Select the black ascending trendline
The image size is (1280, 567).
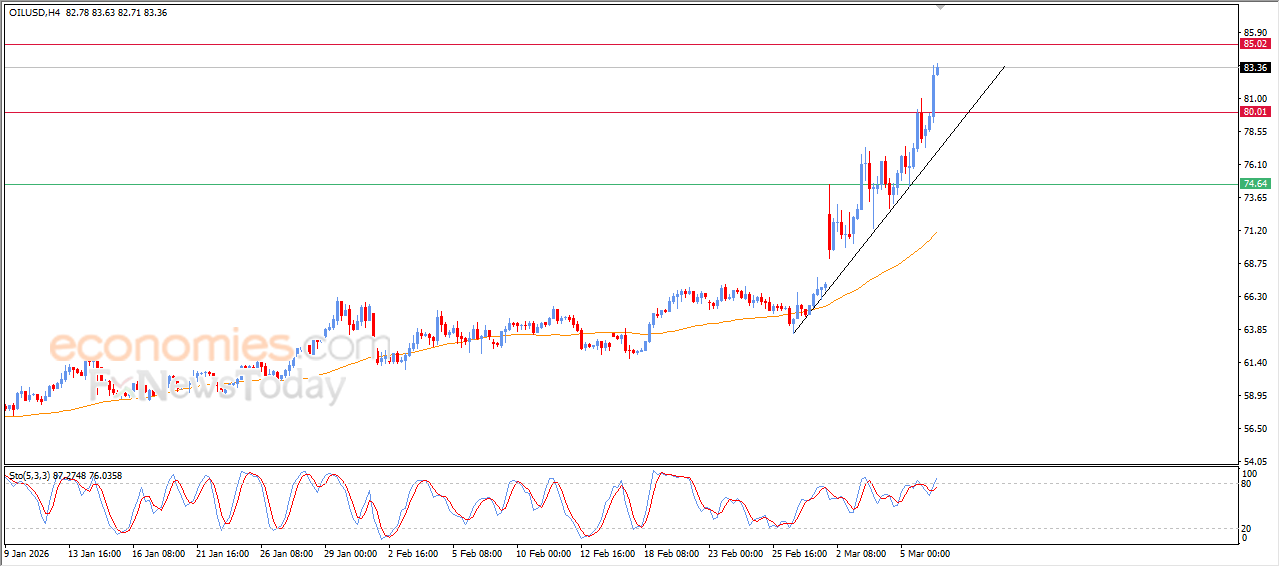[x=899, y=198]
